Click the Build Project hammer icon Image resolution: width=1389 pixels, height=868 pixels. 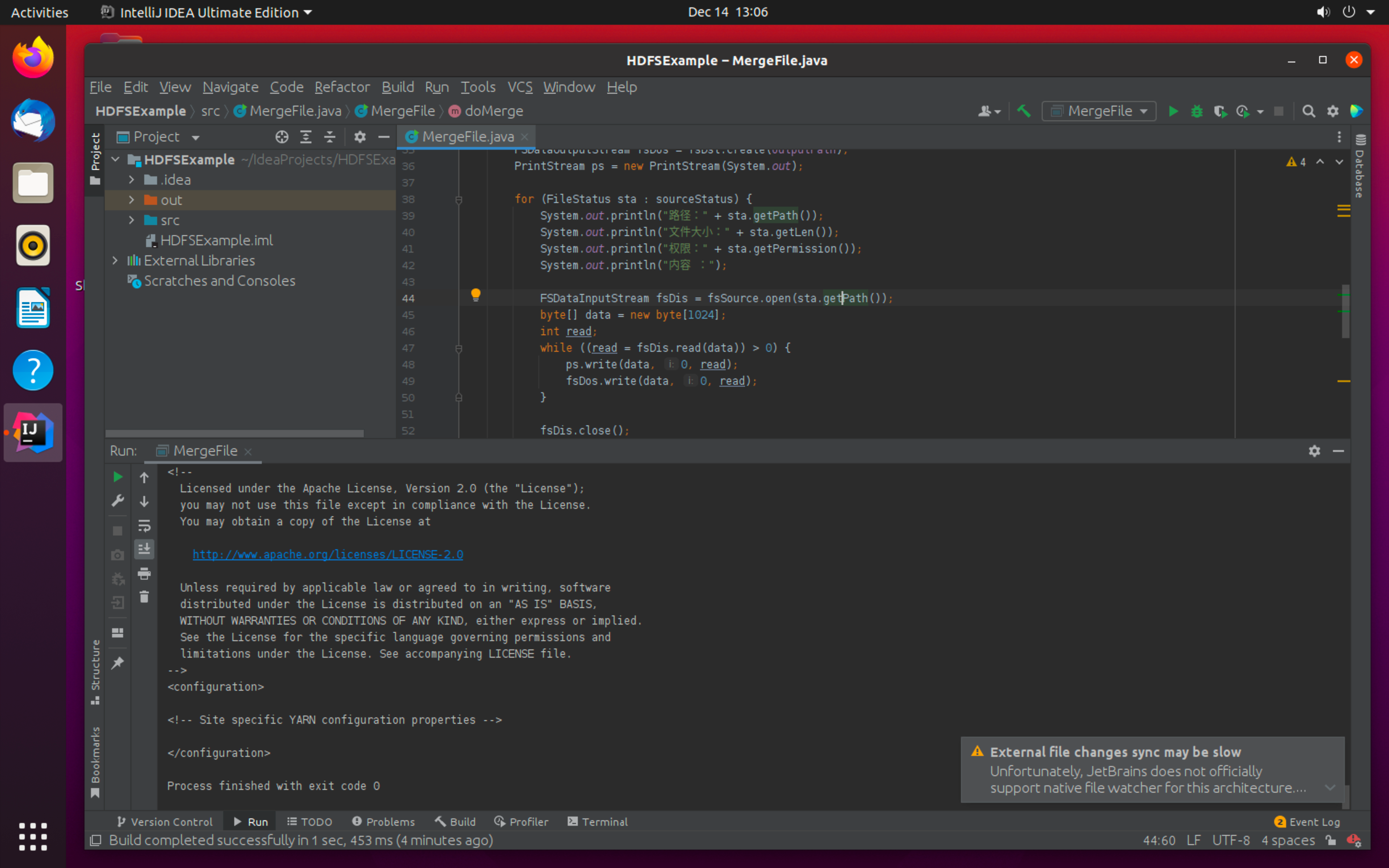1023,111
